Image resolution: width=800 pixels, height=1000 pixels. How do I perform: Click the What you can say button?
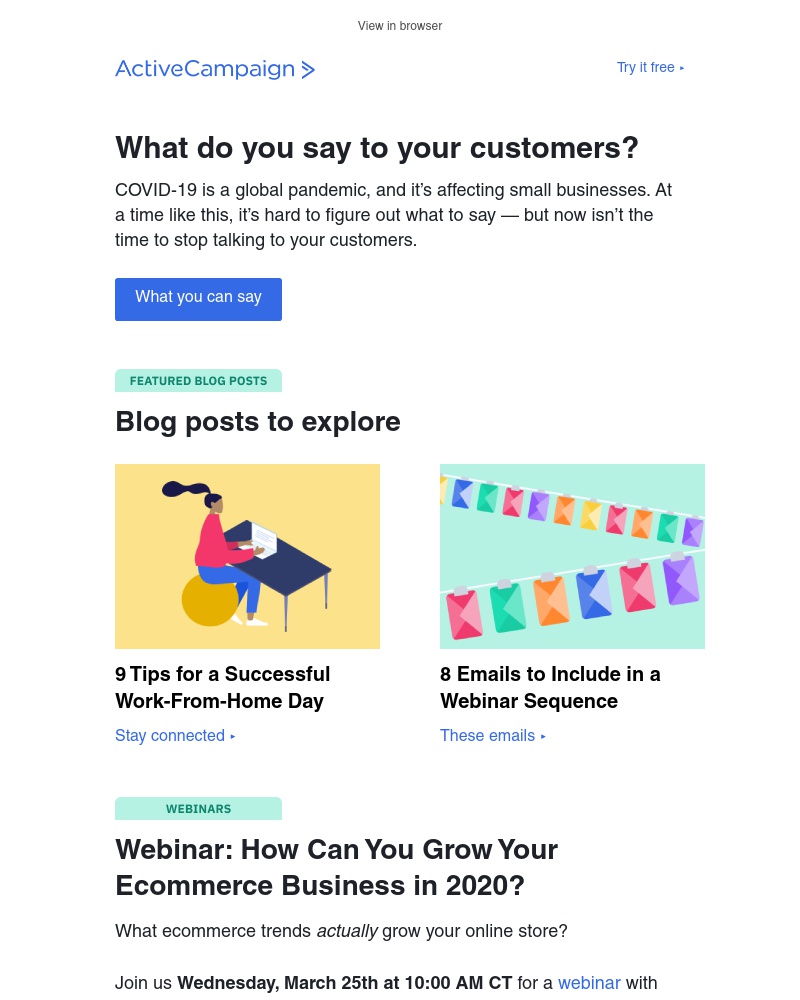[198, 299]
